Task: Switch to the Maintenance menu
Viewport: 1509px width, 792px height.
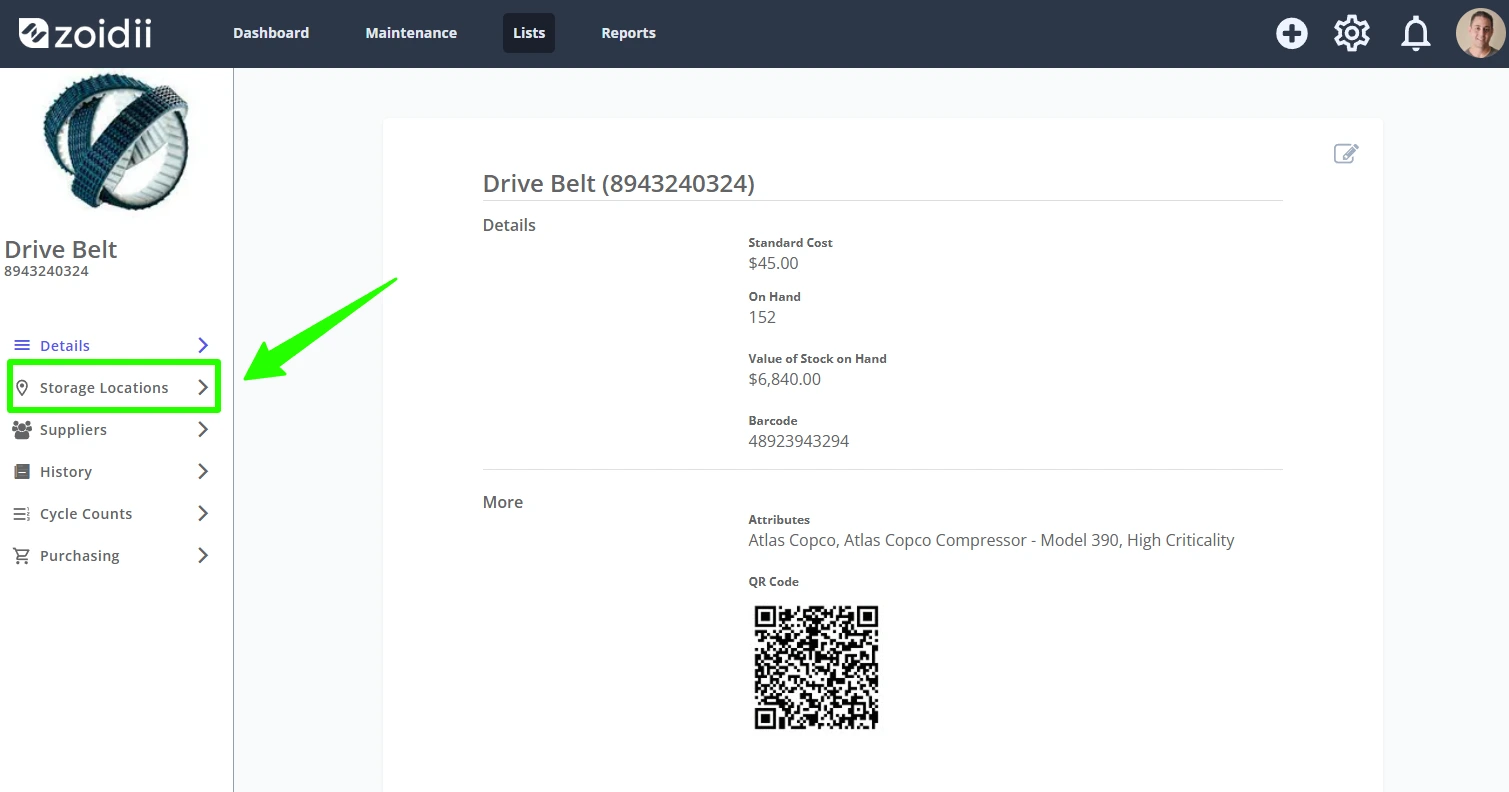Action: [411, 33]
